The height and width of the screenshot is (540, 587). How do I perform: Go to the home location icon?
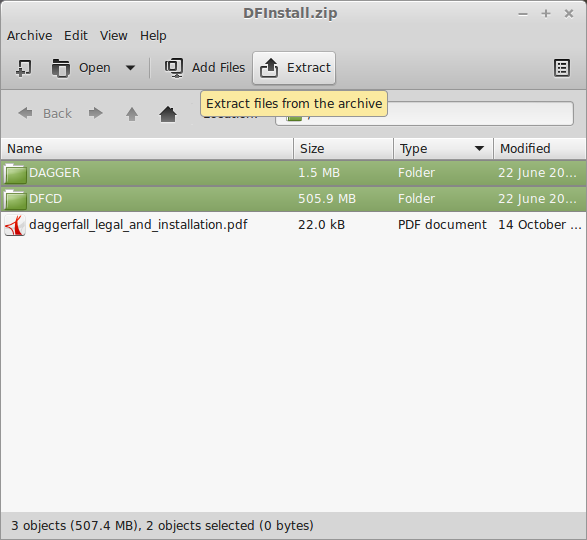168,114
